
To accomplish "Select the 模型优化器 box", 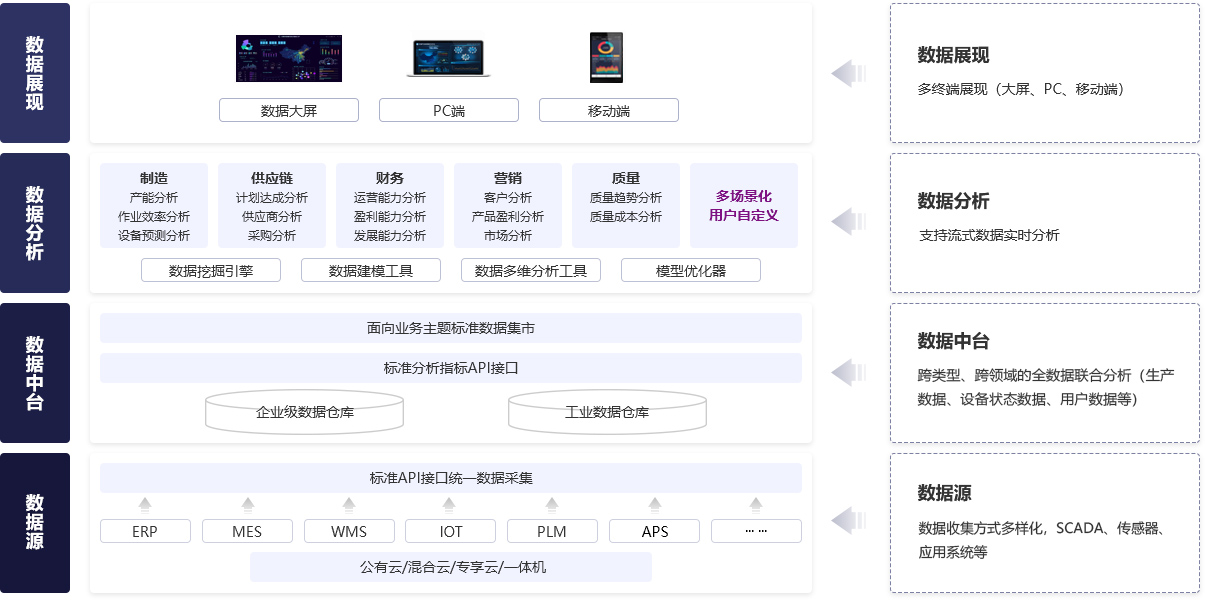I will tap(690, 270).
